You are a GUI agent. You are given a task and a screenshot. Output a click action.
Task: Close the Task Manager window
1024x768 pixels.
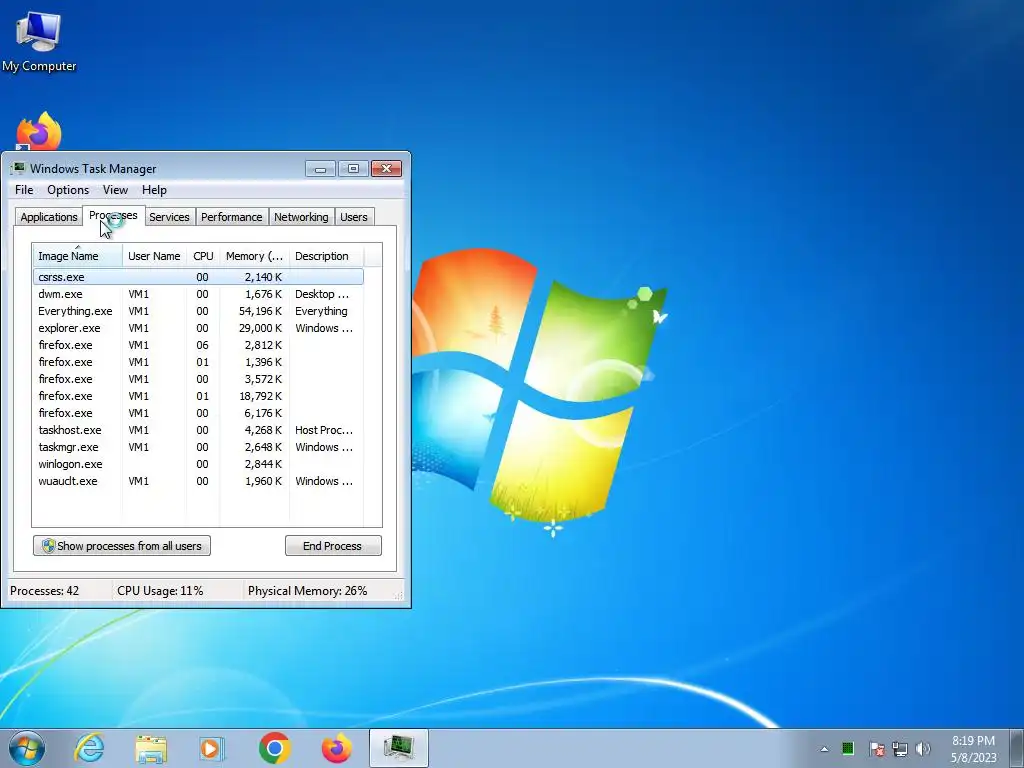(x=387, y=169)
